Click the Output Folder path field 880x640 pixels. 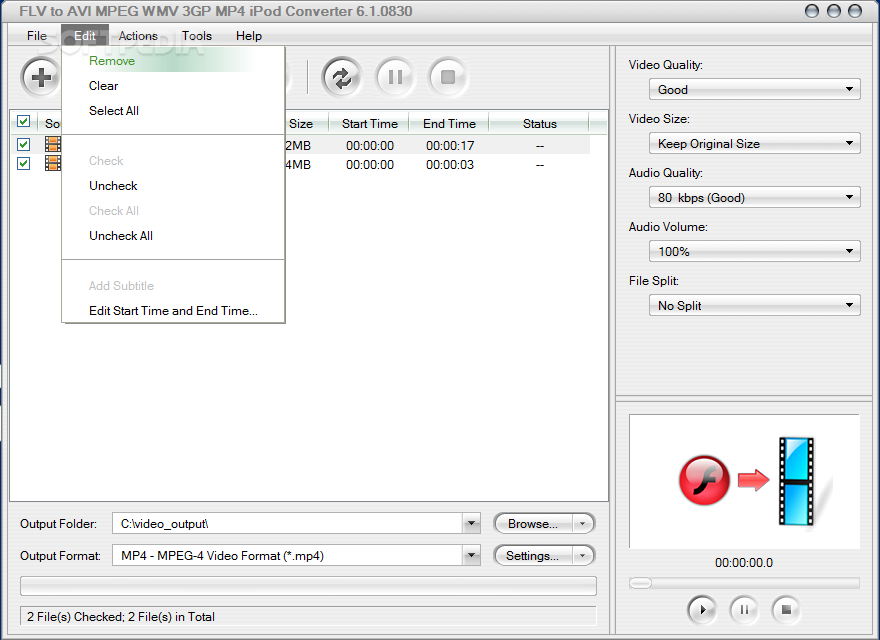(x=287, y=523)
